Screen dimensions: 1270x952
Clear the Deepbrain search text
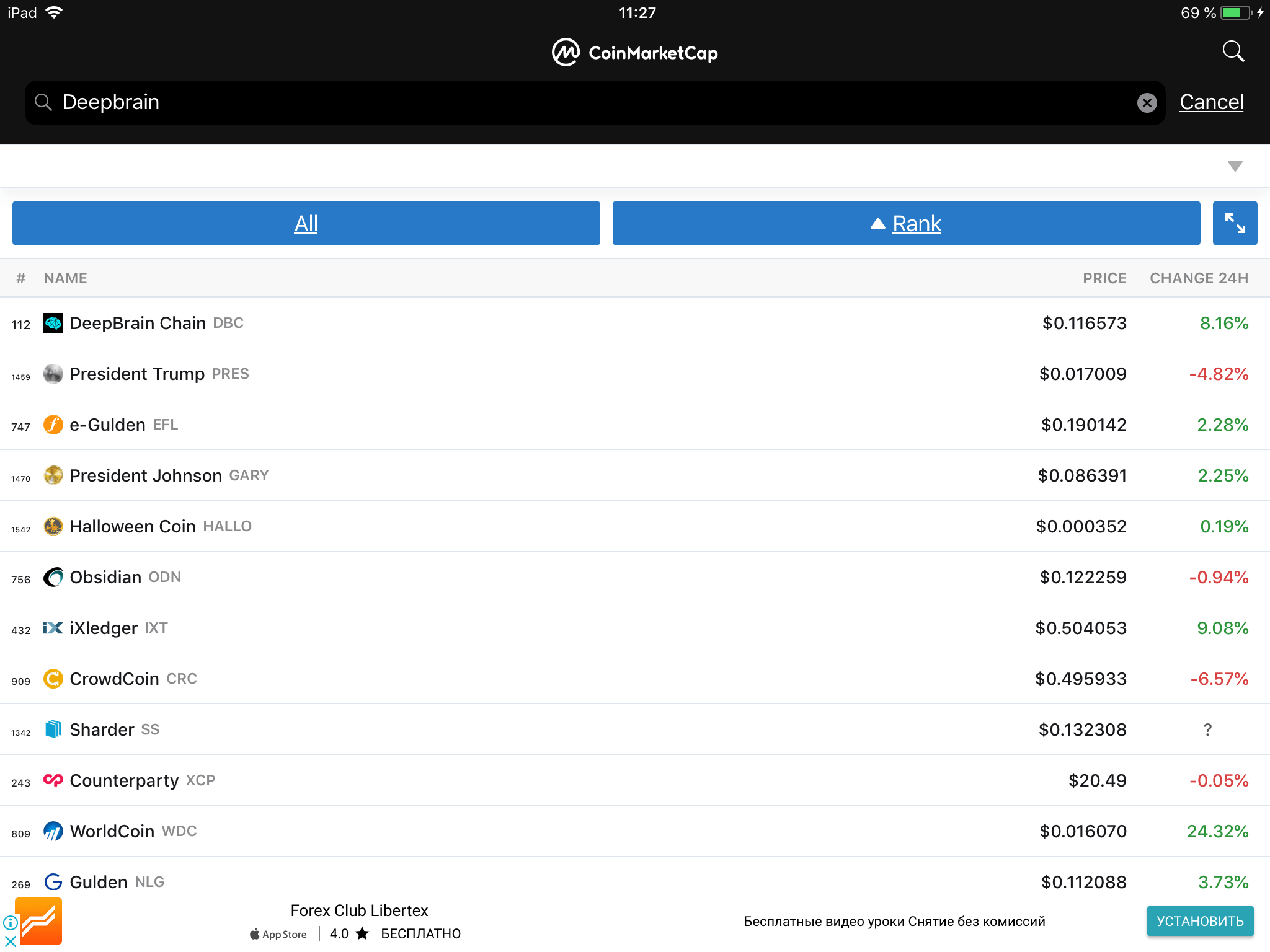tap(1147, 102)
